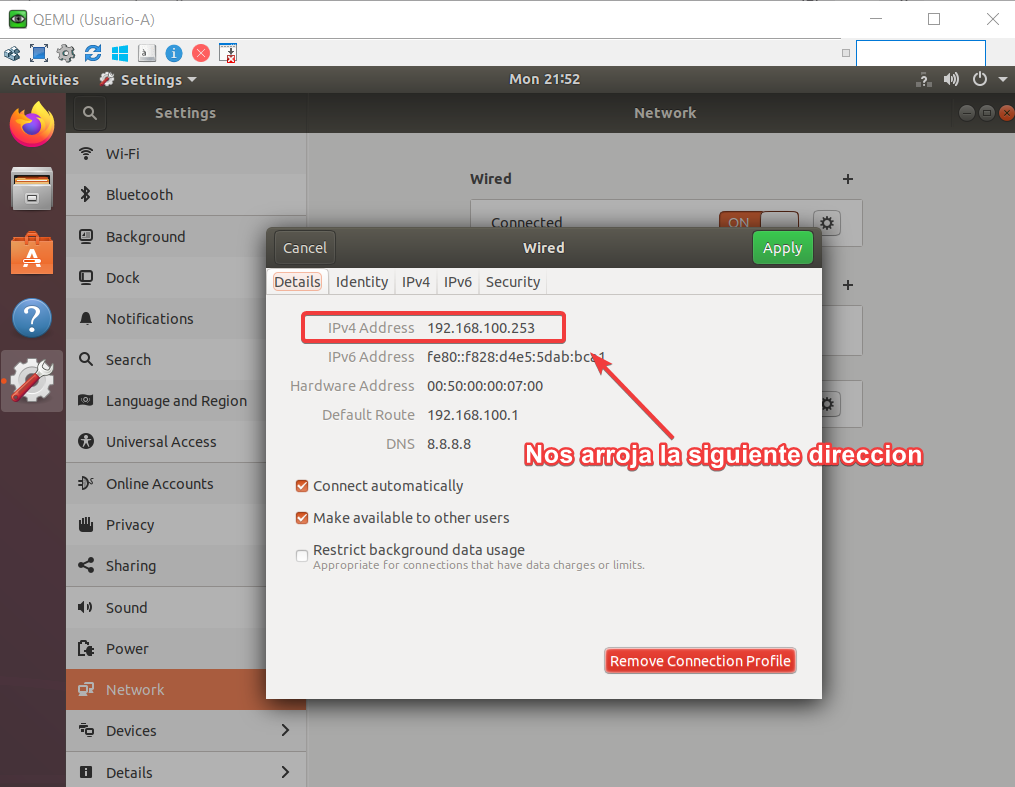Uncheck Make available to other users
This screenshot has width=1015, height=787.
[x=302, y=518]
